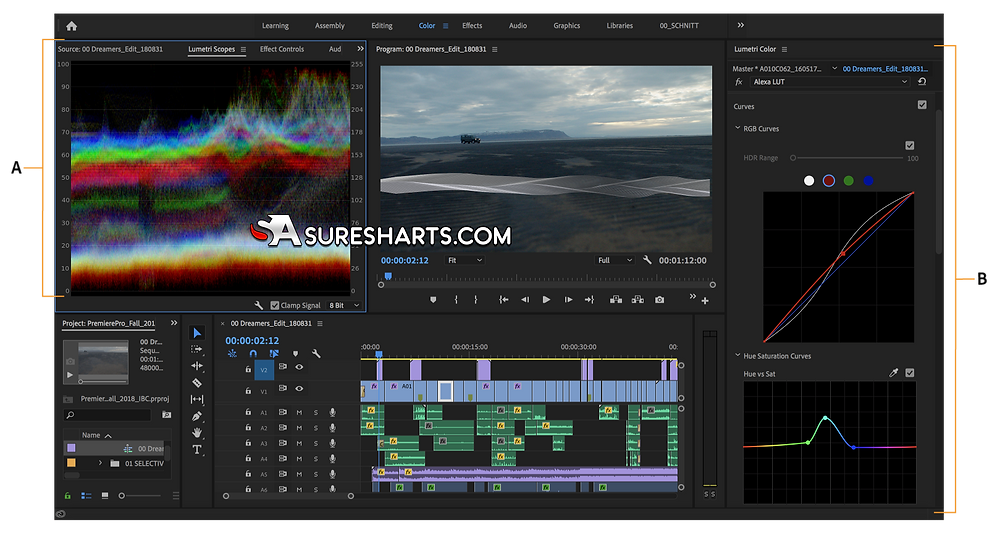The height and width of the screenshot is (533, 1000).
Task: Expand the 01 SELECTIV bin
Action: [100, 463]
